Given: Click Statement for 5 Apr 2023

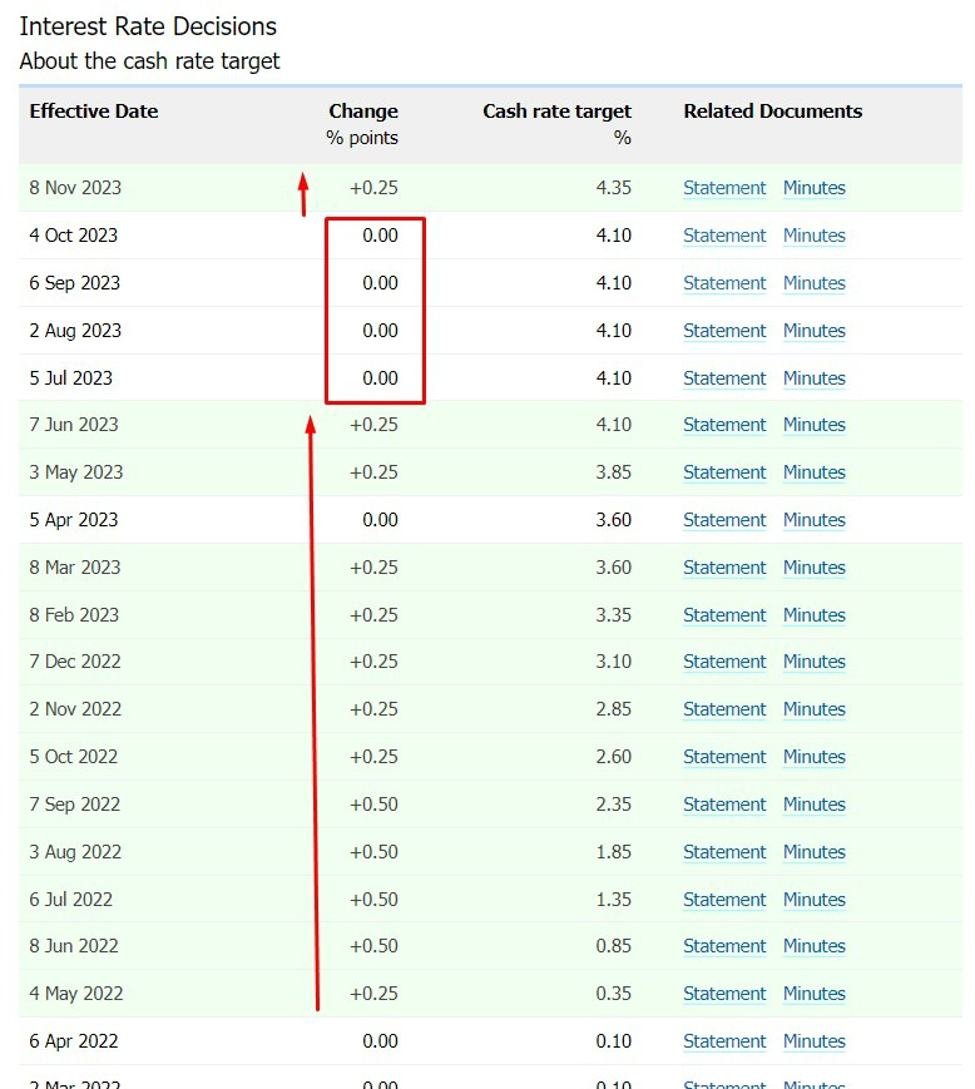Looking at the screenshot, I should [724, 520].
